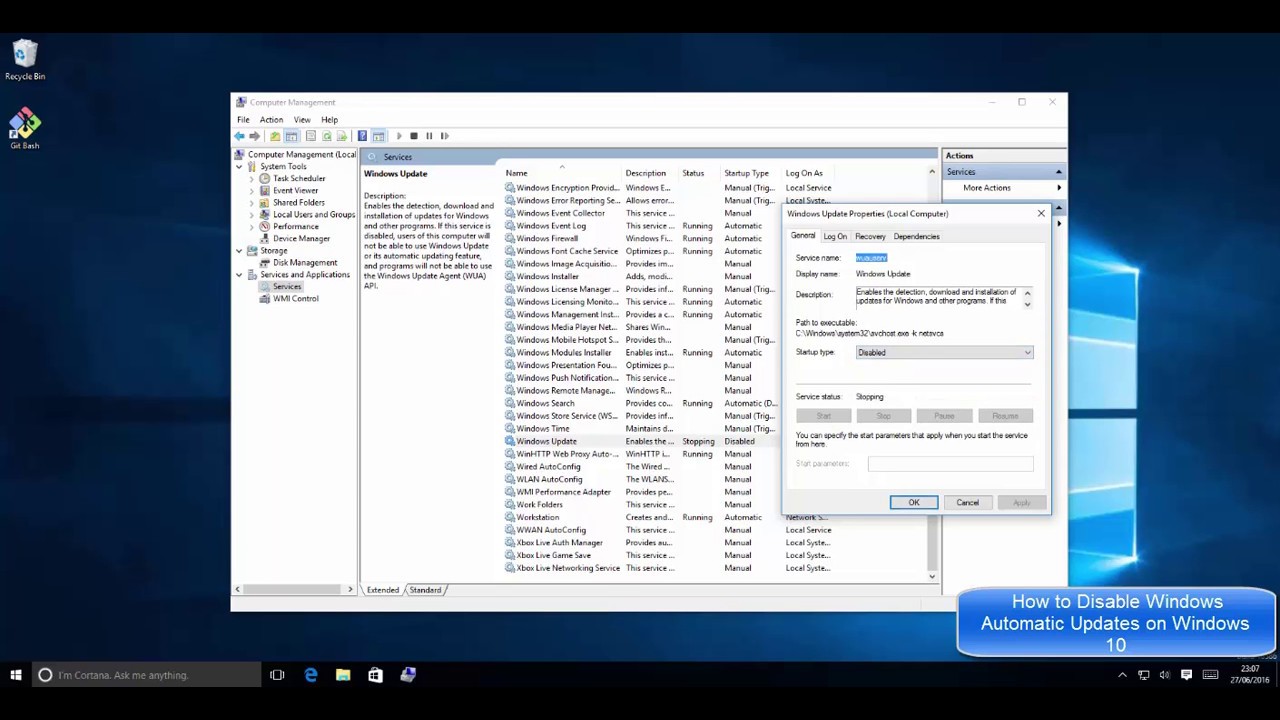Collapse the Storage tree node
Screen dimensions: 1280x720
pyautogui.click(x=239, y=251)
